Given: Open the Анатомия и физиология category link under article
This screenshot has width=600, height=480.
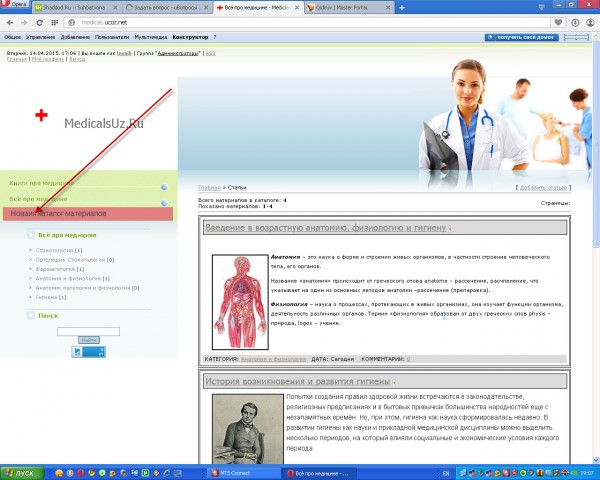Looking at the screenshot, I should click(x=274, y=359).
